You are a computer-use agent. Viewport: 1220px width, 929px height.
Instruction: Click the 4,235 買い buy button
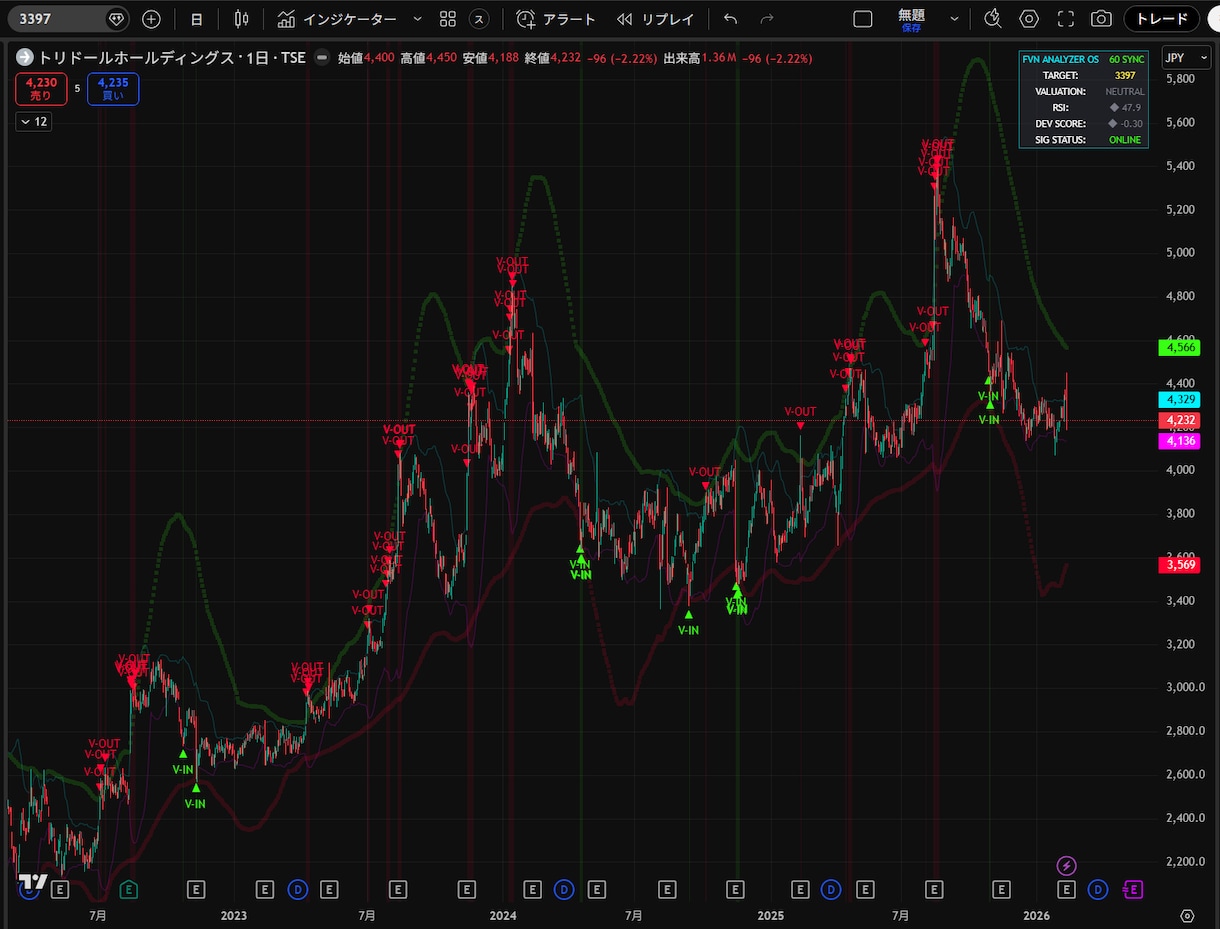pyautogui.click(x=113, y=89)
